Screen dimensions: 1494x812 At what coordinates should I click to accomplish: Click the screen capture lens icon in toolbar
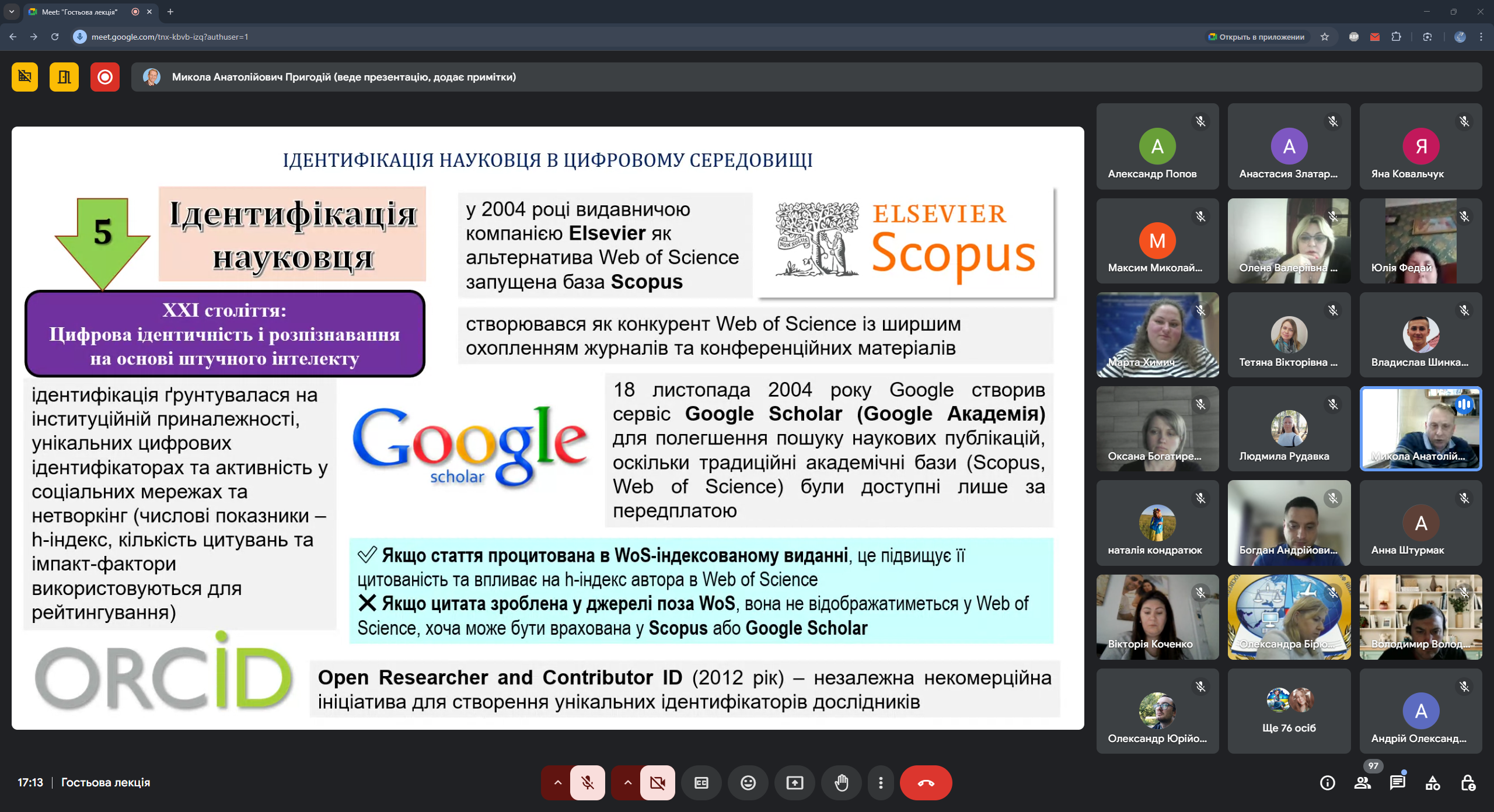(1427, 37)
